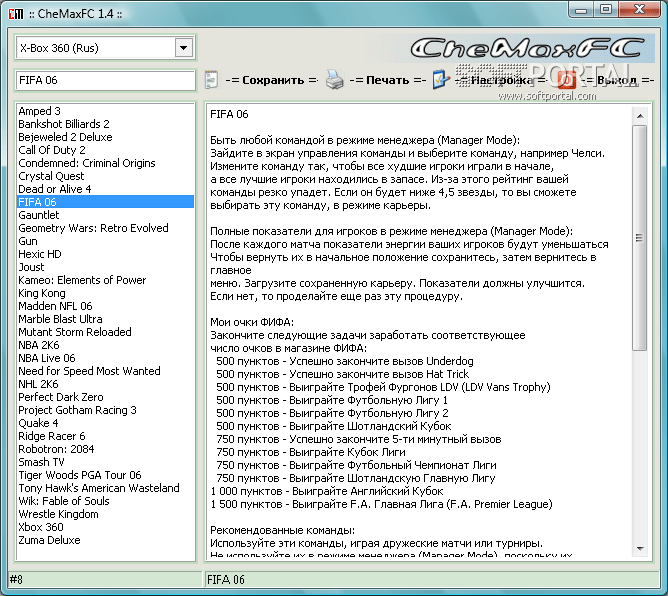This screenshot has width=668, height=596.
Task: Click the scroll up arrow in cheat text
Action: 640,116
